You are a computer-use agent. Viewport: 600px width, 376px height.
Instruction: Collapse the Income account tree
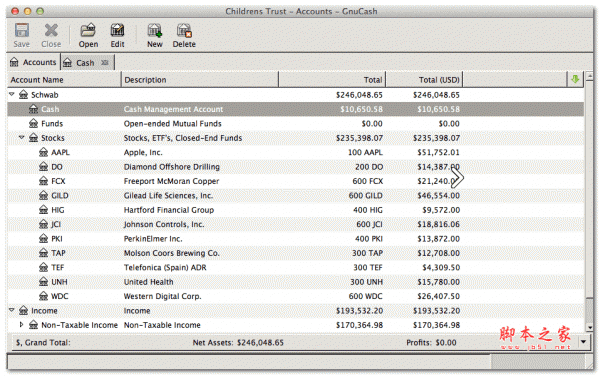(x=12, y=310)
